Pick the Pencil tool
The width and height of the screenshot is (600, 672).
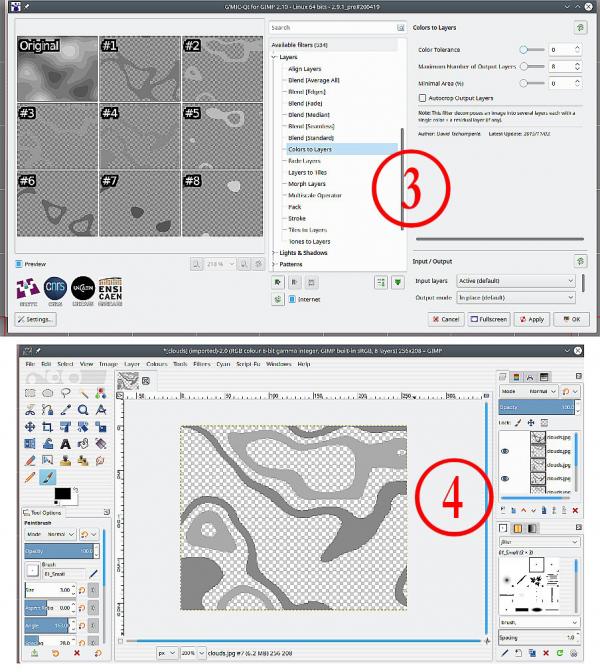(30, 477)
